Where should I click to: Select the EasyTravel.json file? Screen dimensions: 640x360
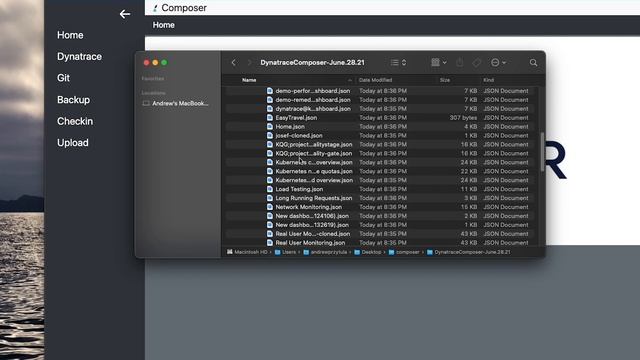click(x=296, y=118)
